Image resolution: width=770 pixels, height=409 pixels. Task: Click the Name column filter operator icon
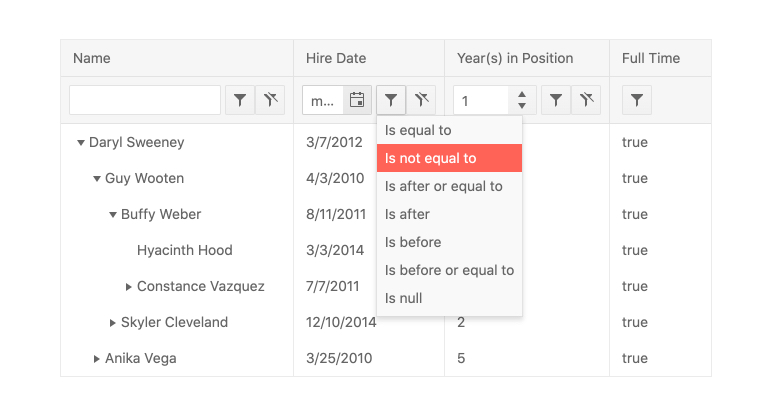point(239,100)
